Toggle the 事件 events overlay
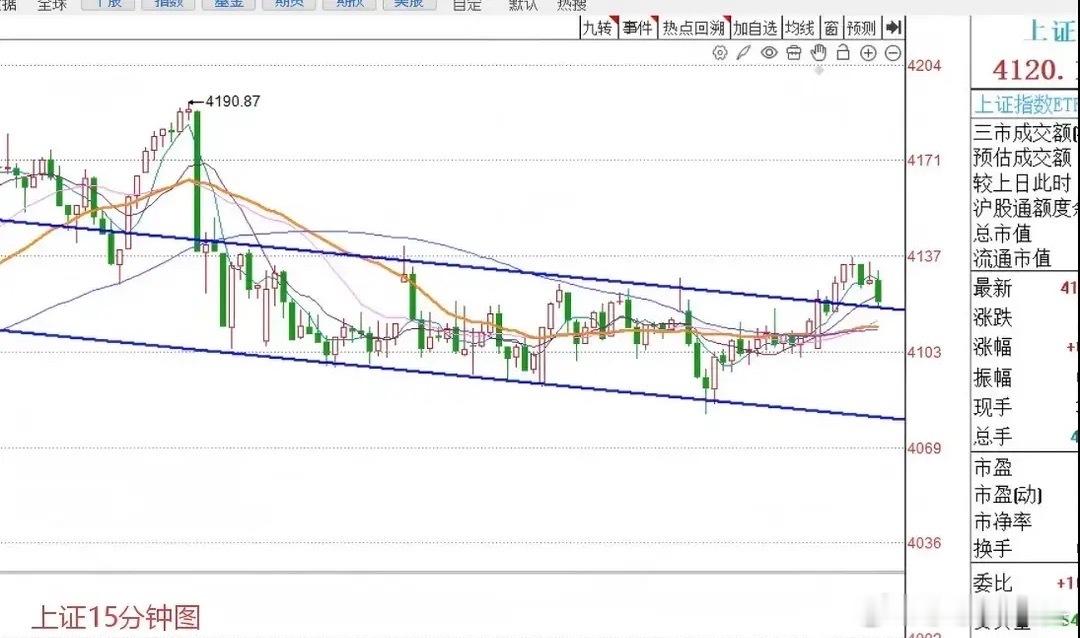 638,28
